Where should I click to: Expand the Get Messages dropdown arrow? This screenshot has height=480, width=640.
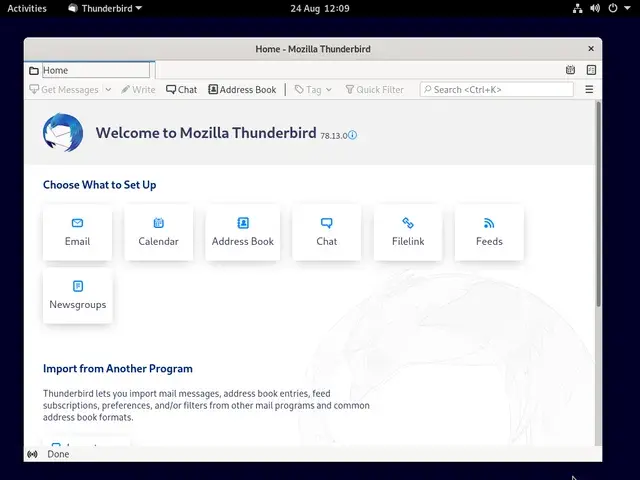coord(108,89)
